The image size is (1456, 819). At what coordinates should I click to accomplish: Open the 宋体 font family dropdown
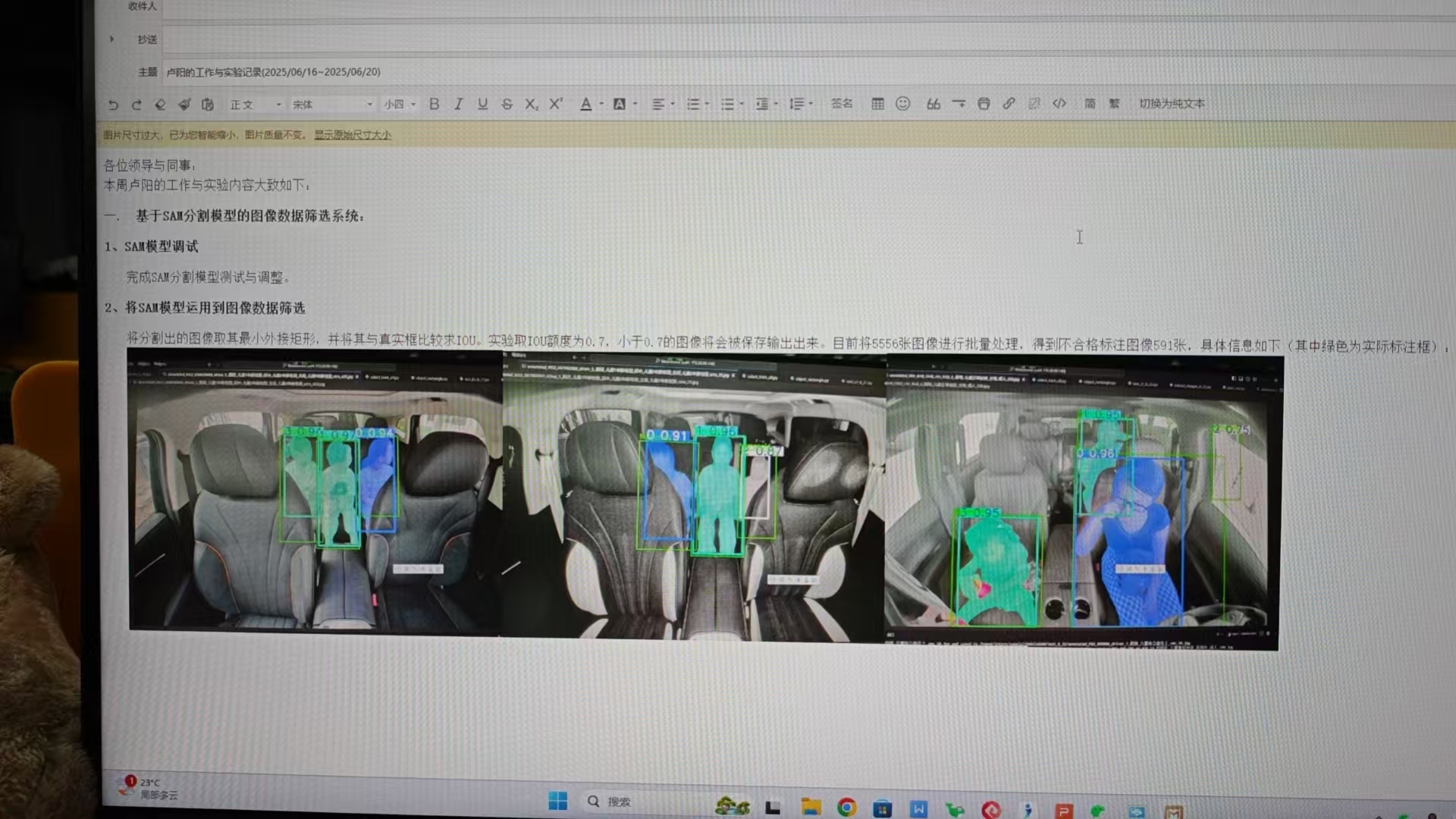click(332, 105)
